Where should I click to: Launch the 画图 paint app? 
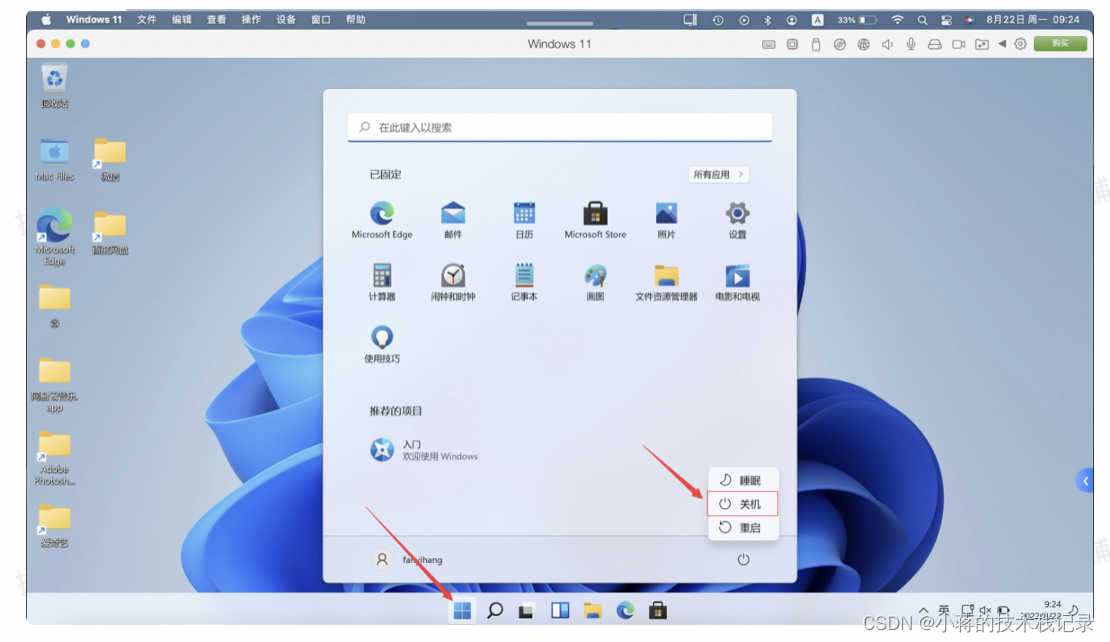click(595, 282)
